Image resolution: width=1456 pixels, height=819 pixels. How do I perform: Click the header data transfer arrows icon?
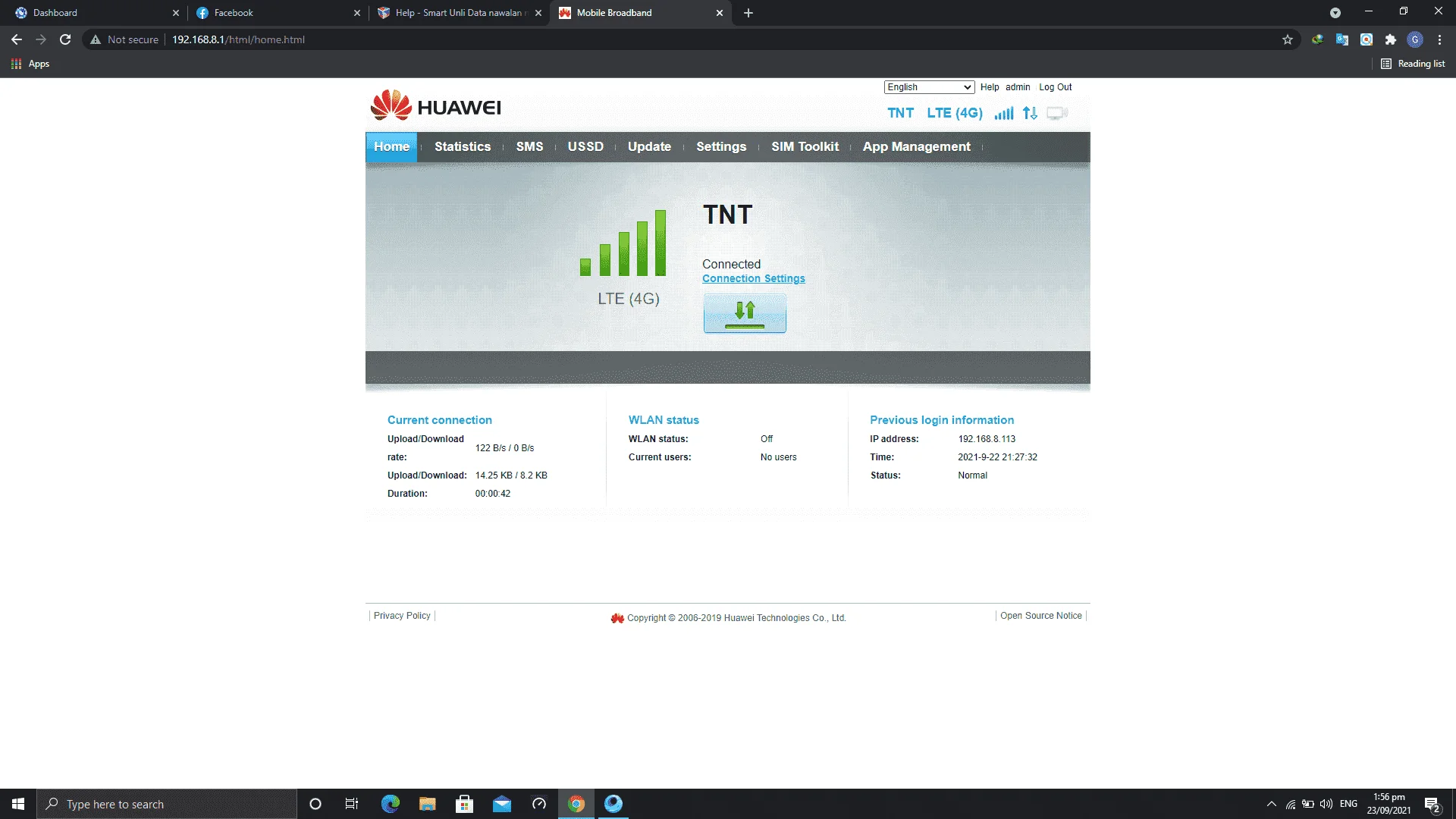coord(1030,113)
